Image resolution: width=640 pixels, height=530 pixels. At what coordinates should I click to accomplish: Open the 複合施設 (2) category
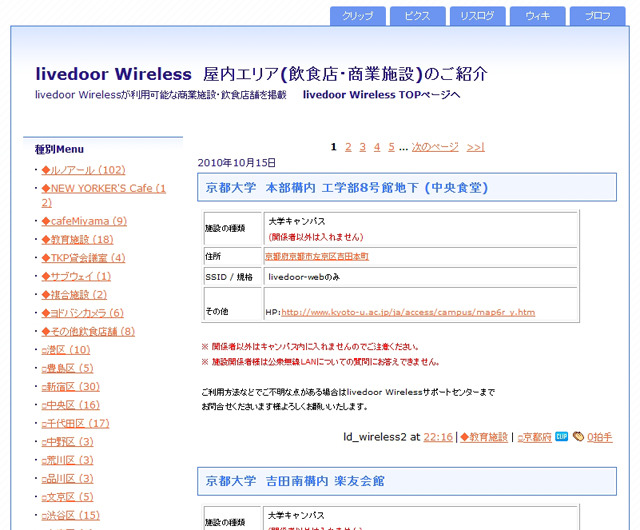(74, 294)
